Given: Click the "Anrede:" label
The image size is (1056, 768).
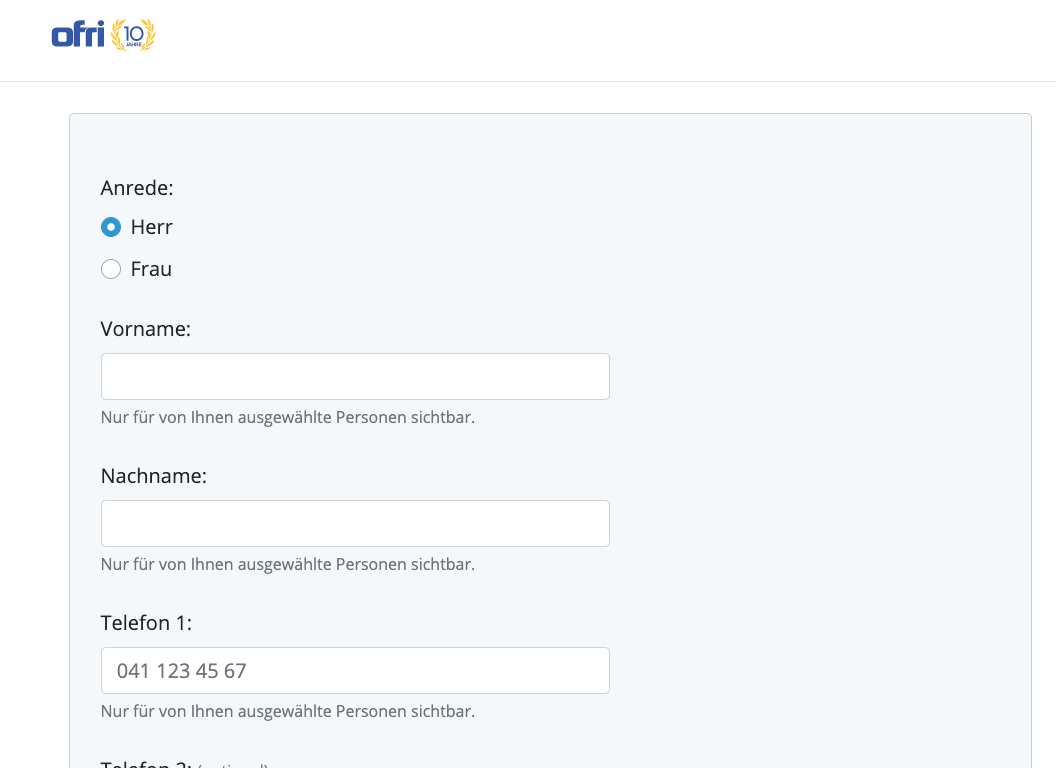Looking at the screenshot, I should 137,187.
